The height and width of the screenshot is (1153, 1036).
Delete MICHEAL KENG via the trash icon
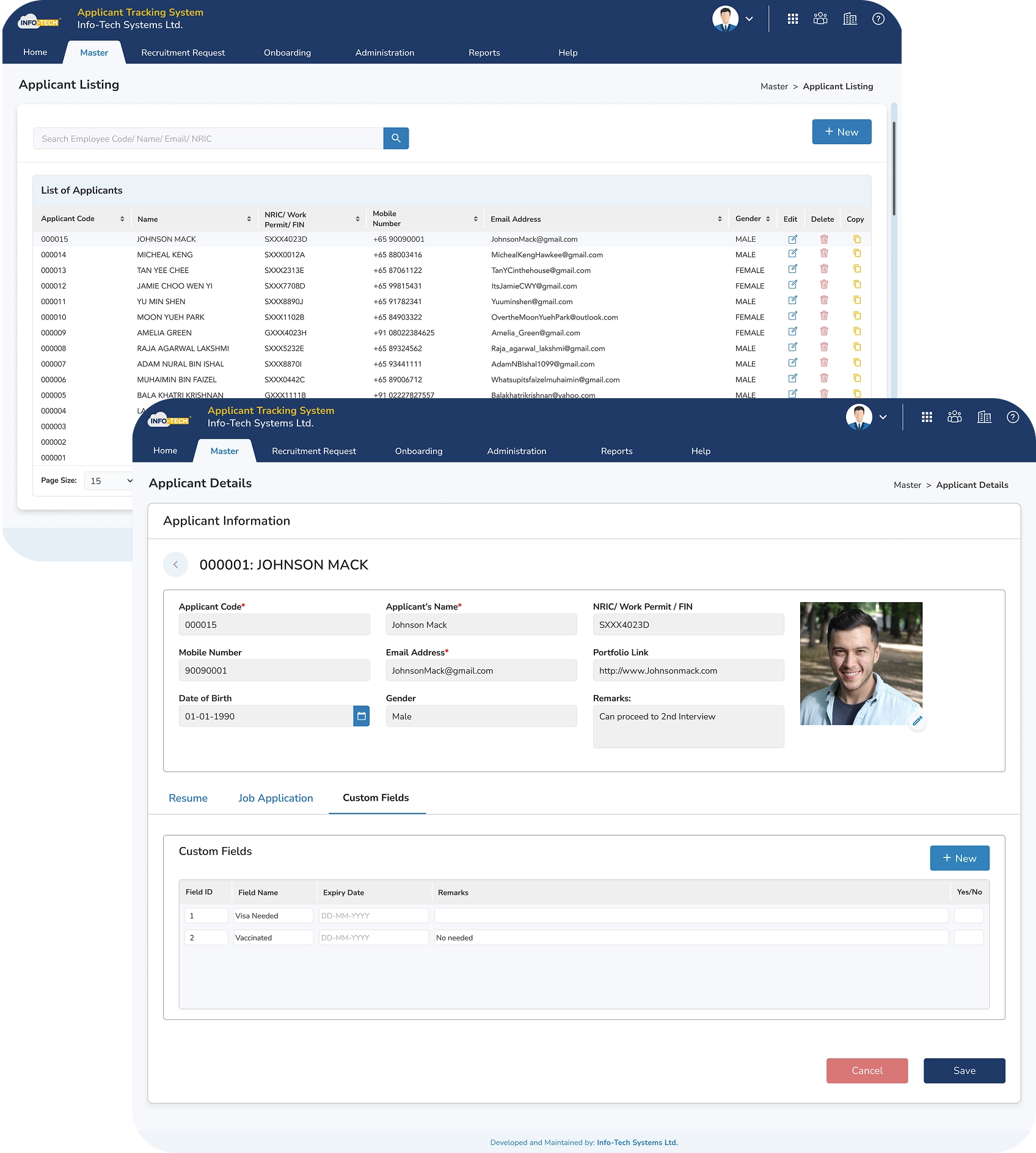tap(823, 255)
